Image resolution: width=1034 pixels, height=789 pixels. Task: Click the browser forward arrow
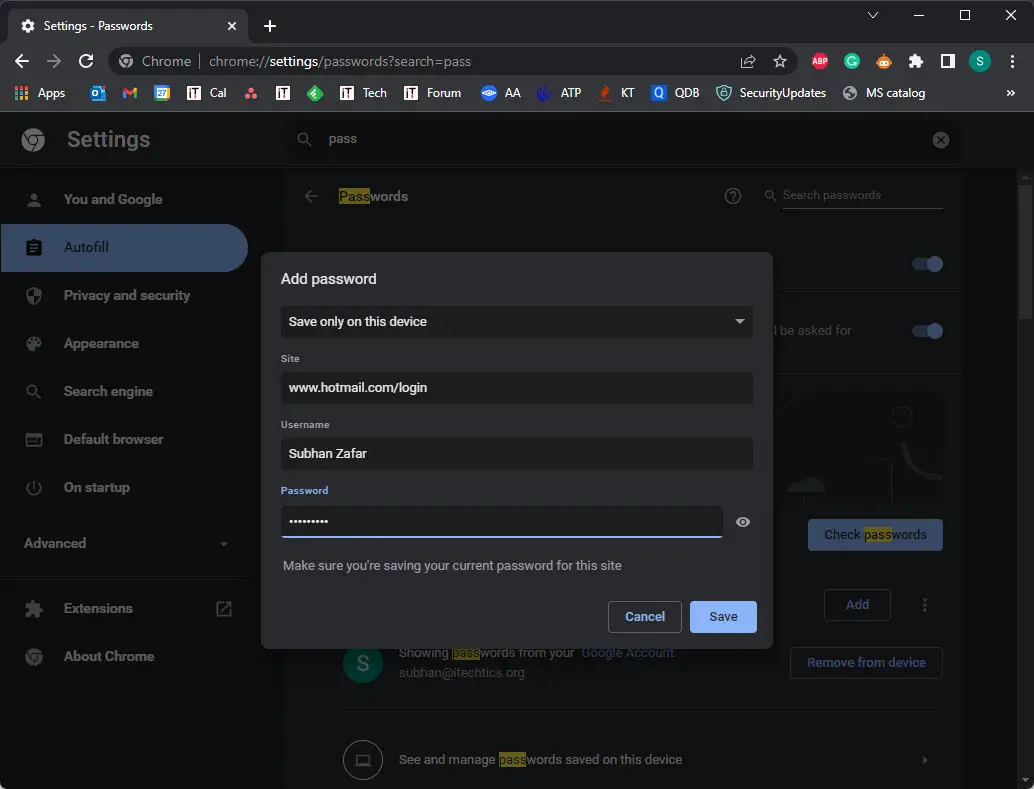tap(54, 61)
